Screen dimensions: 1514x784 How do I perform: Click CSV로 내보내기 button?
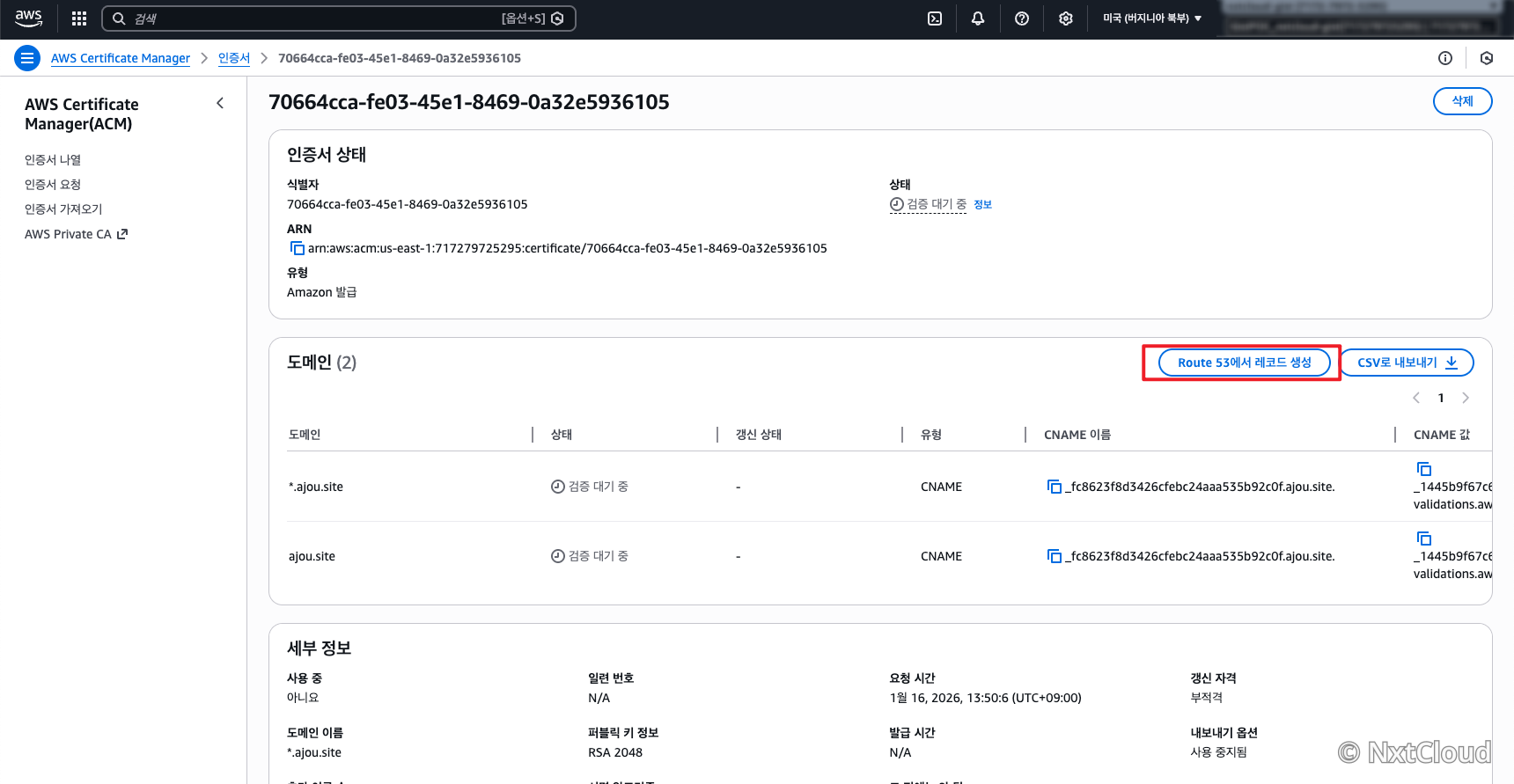1407,363
